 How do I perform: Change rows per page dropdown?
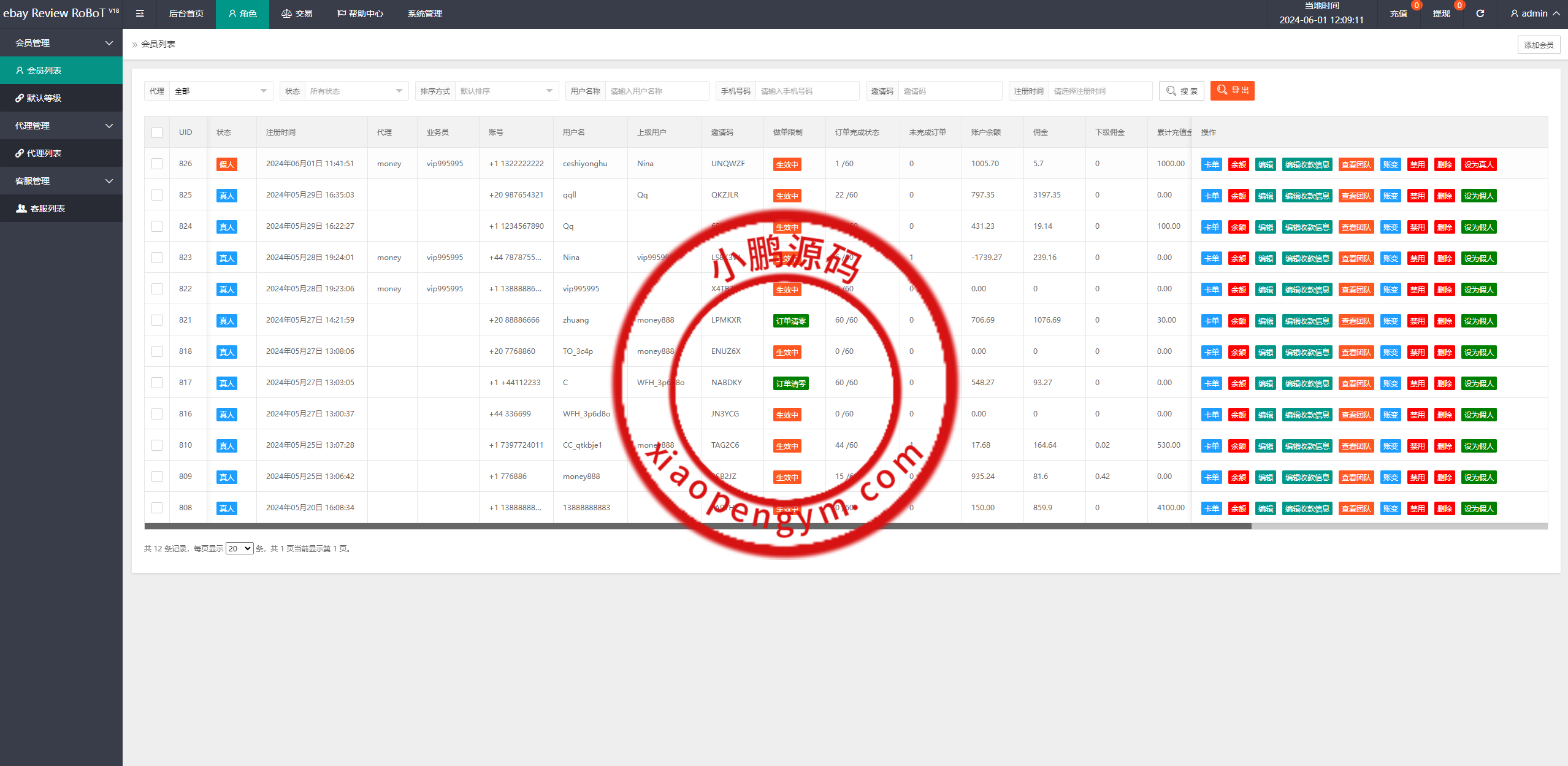point(239,548)
